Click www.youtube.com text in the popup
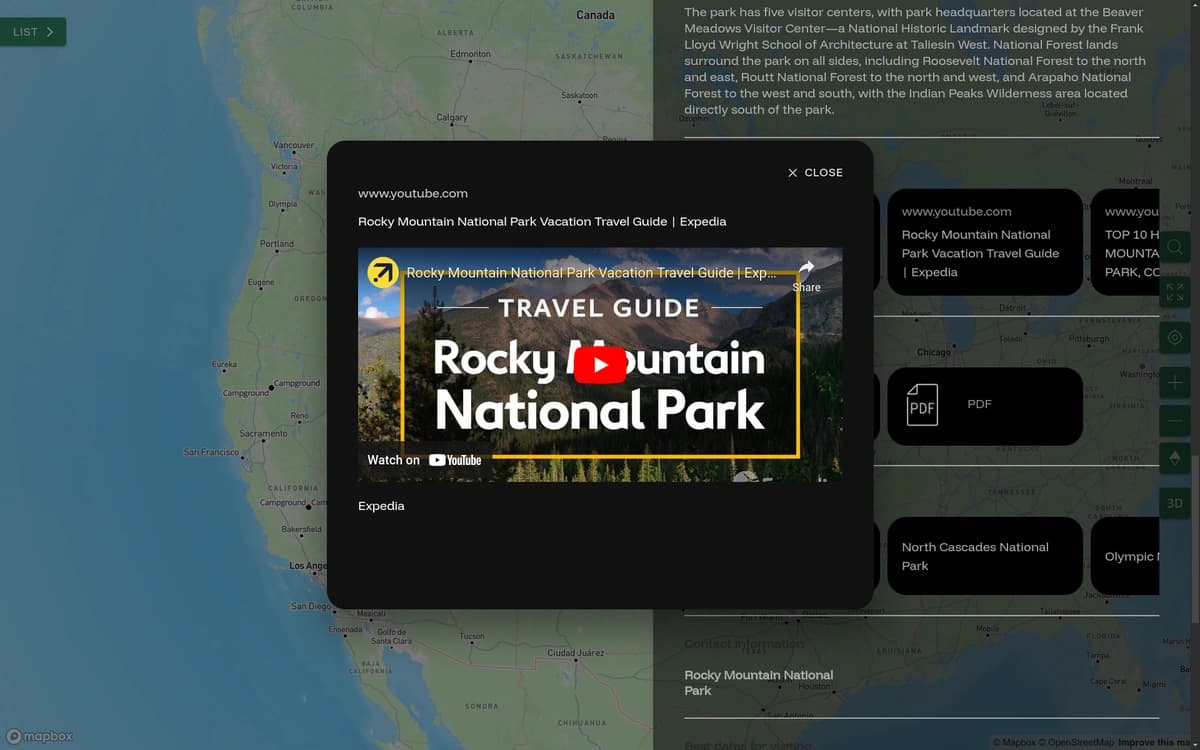Viewport: 1200px width, 750px height. click(413, 193)
